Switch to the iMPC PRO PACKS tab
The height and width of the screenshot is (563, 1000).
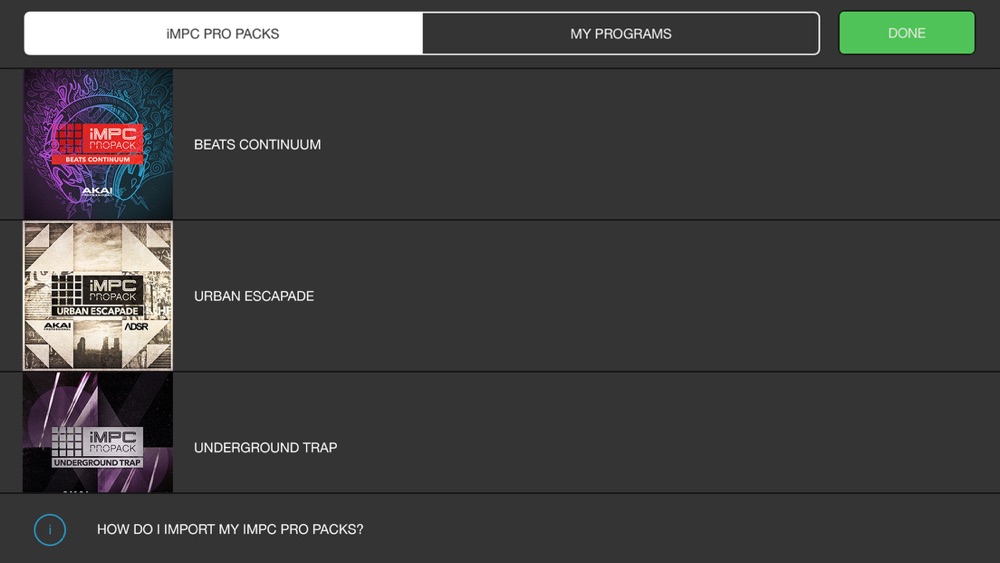[223, 33]
